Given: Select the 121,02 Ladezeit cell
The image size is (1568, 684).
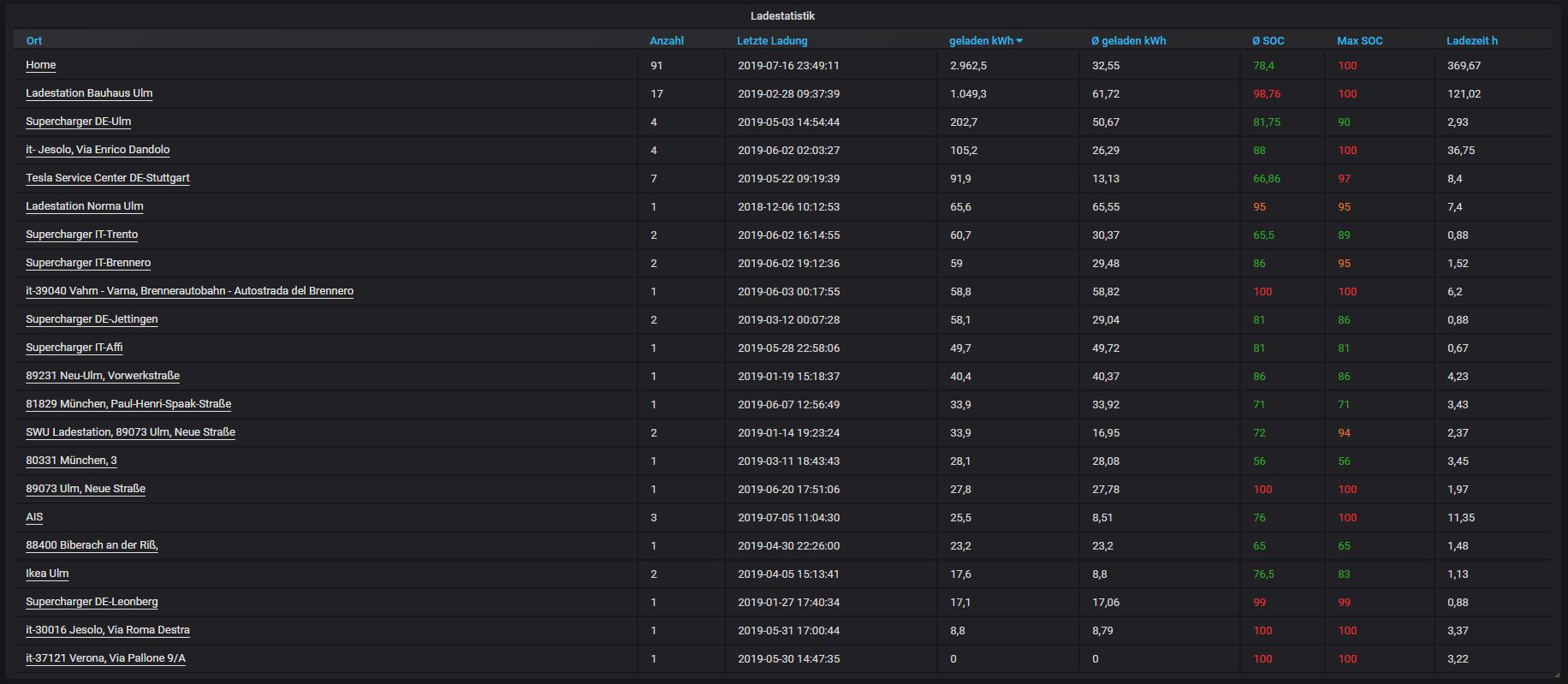Looking at the screenshot, I should pos(1464,93).
